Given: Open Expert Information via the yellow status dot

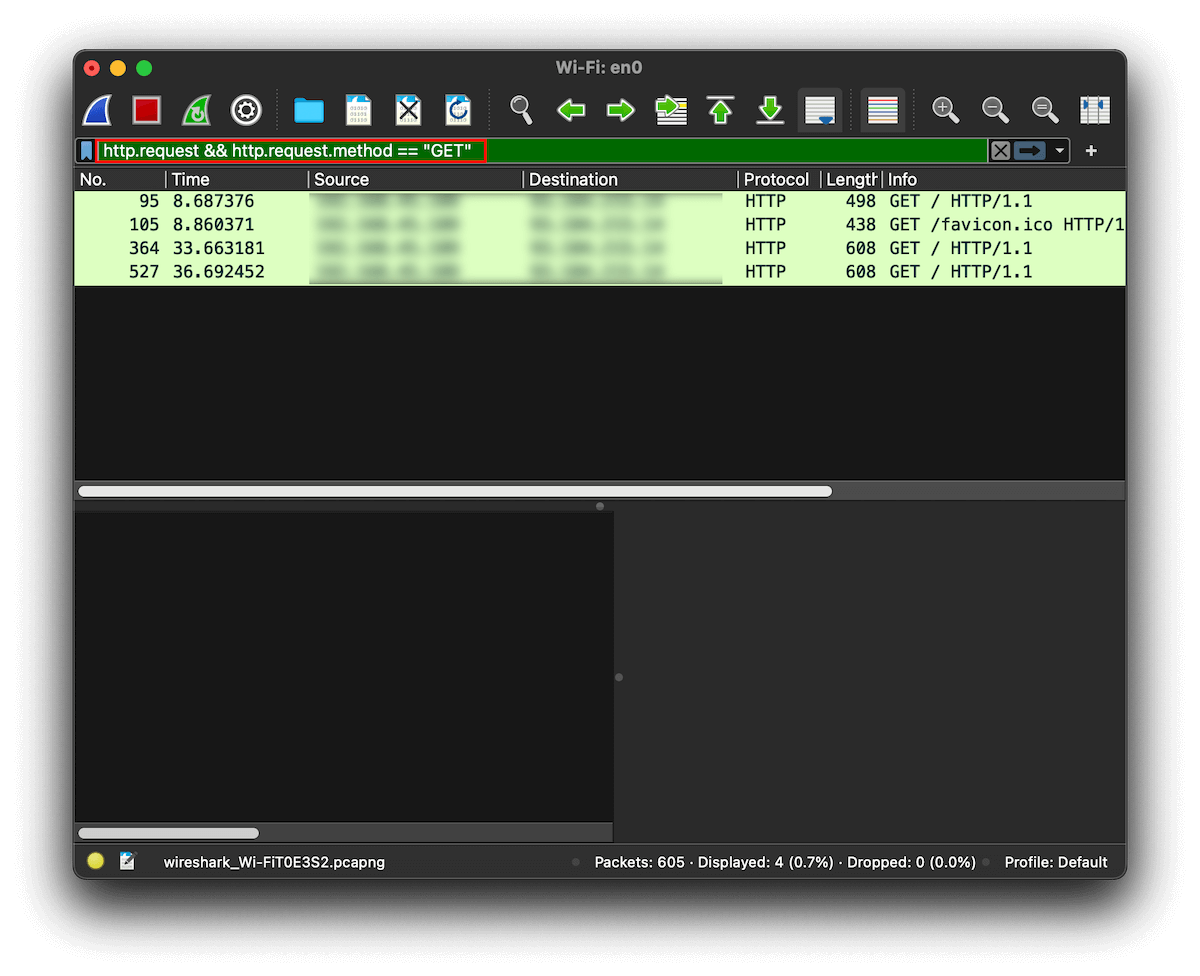Looking at the screenshot, I should click(x=94, y=860).
